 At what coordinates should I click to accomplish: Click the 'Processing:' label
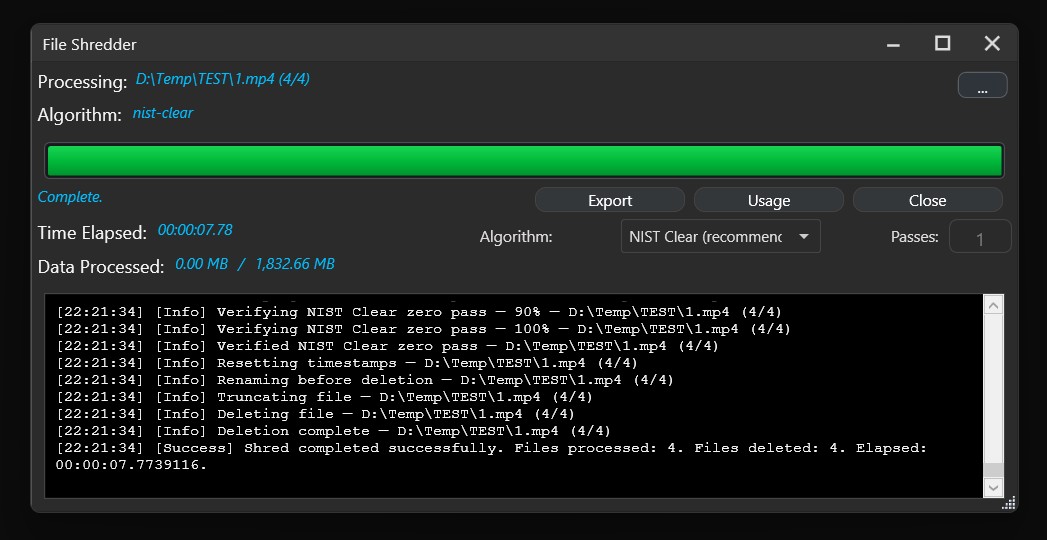click(x=82, y=82)
